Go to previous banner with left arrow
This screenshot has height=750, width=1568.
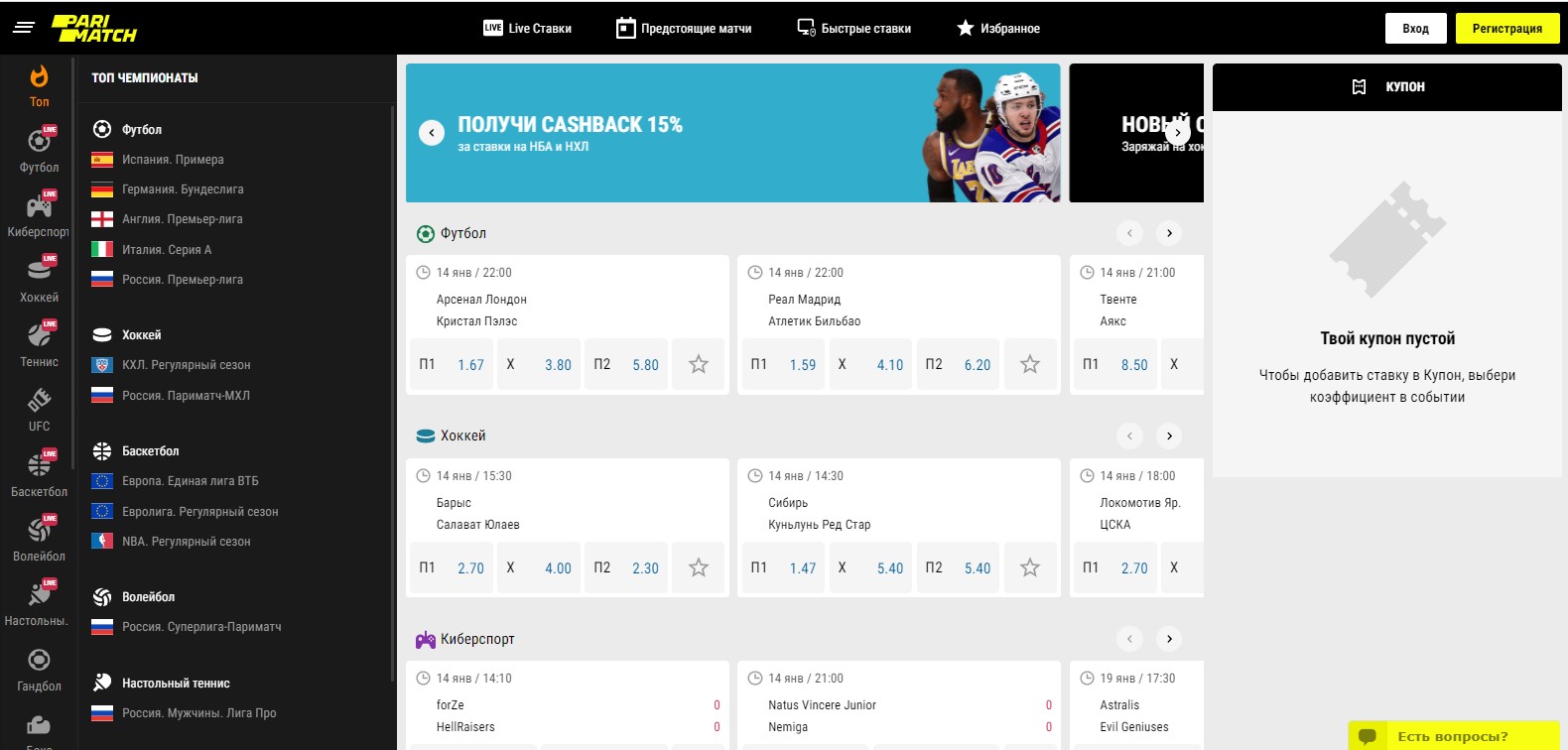click(432, 132)
